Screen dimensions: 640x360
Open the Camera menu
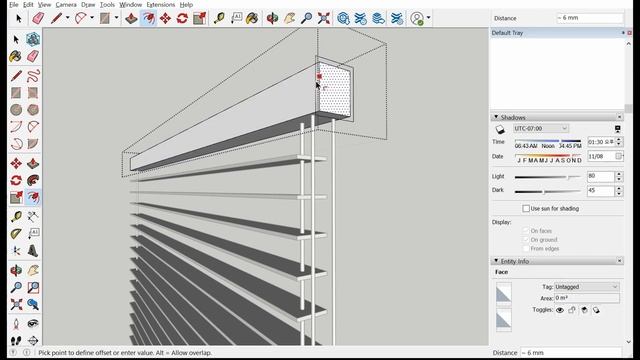tap(66, 4)
